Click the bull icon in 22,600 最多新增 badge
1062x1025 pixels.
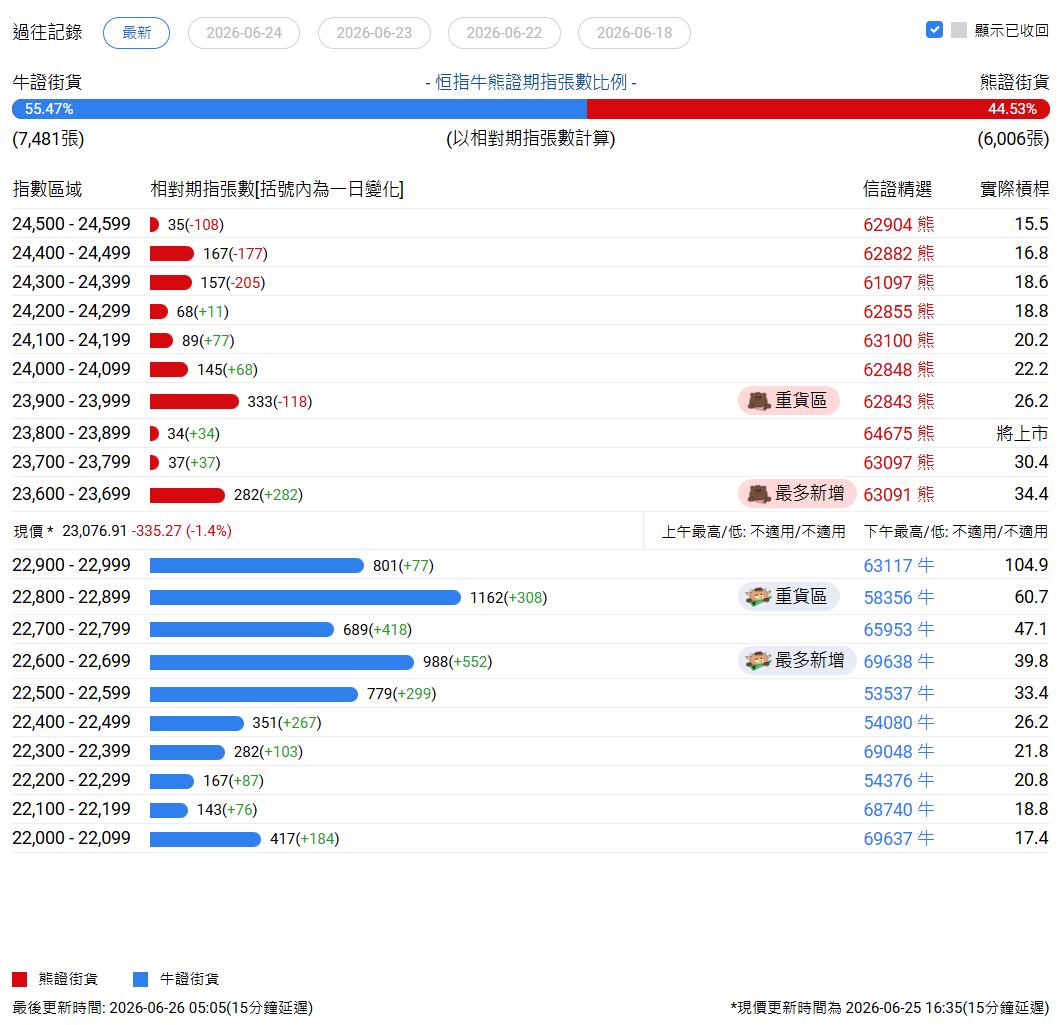coord(758,661)
